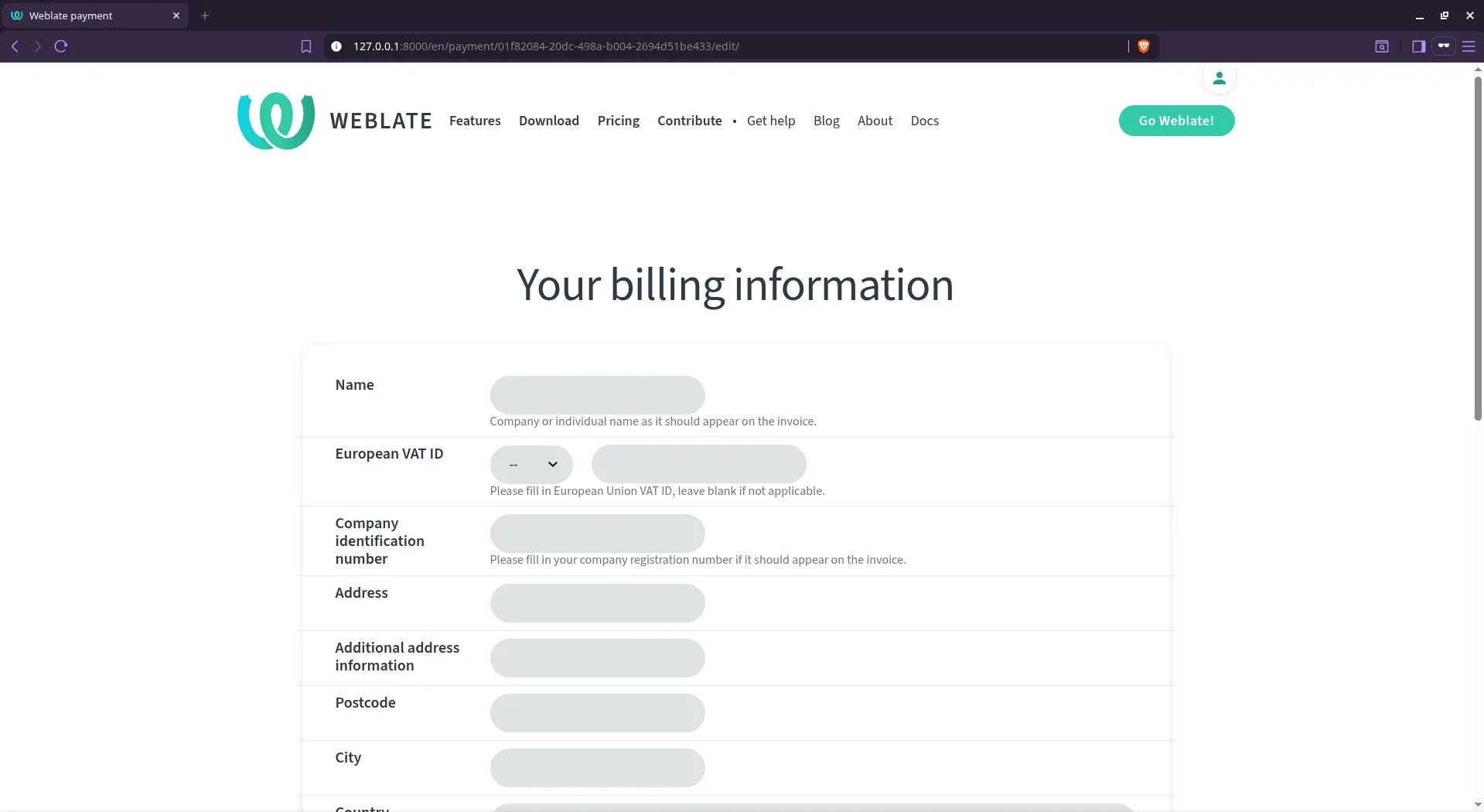Open the glasses icon in toolbar
1484x812 pixels.
[1443, 46]
